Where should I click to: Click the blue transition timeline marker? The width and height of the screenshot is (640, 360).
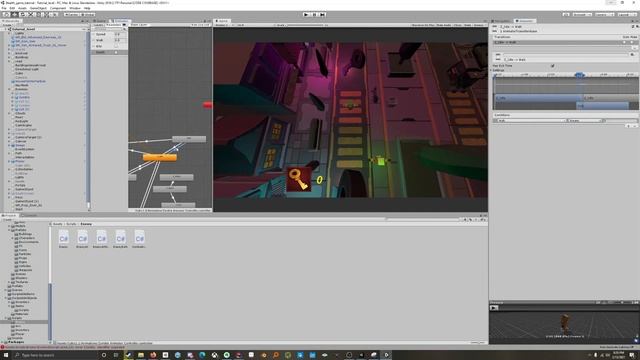click(x=579, y=75)
